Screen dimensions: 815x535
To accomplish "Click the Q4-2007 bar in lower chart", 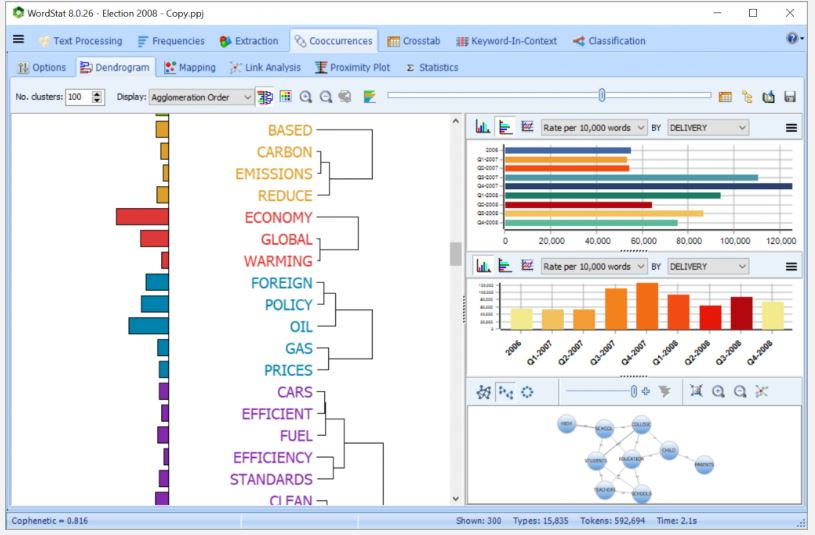I will [647, 306].
